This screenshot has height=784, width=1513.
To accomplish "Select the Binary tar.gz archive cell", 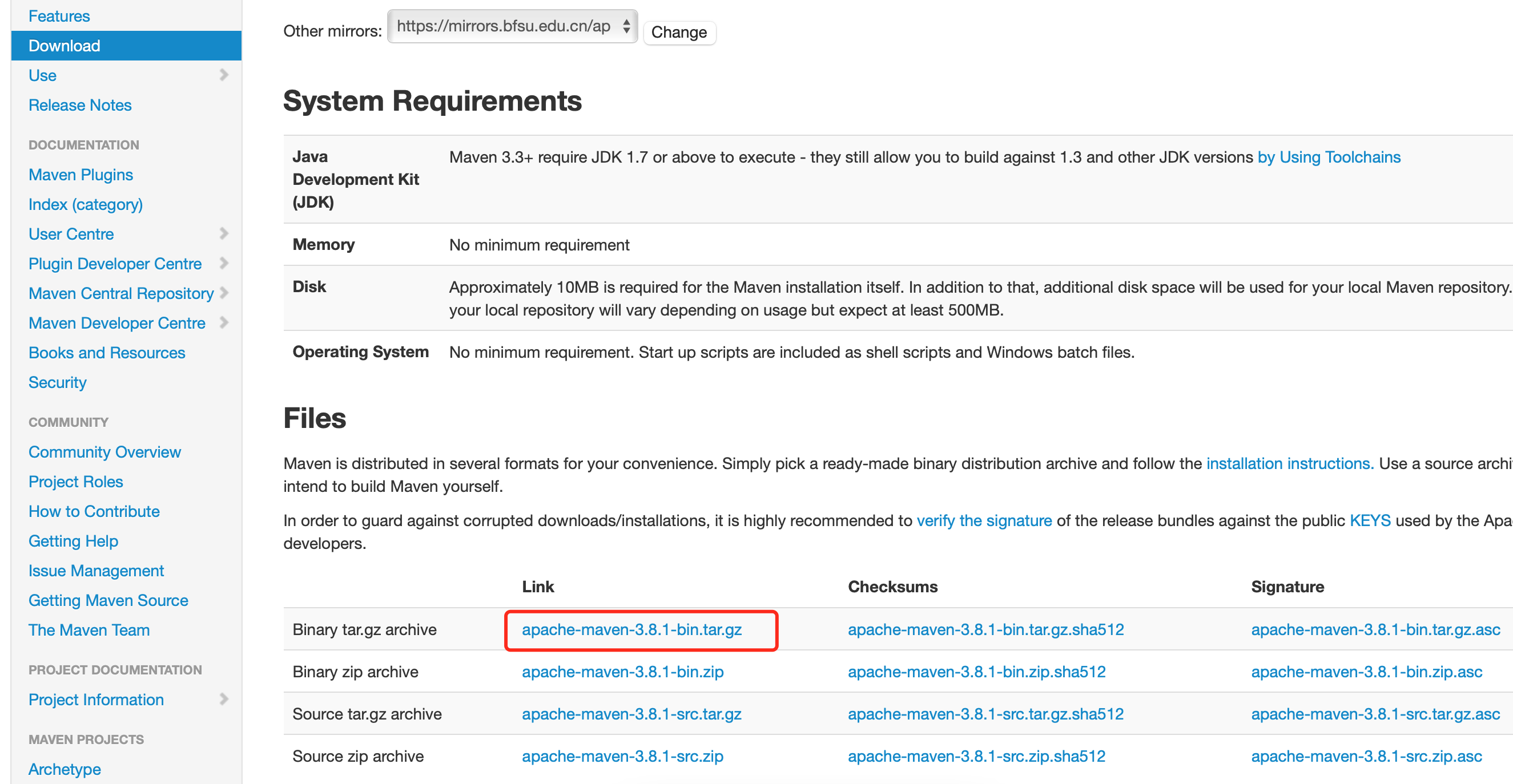I will click(365, 630).
